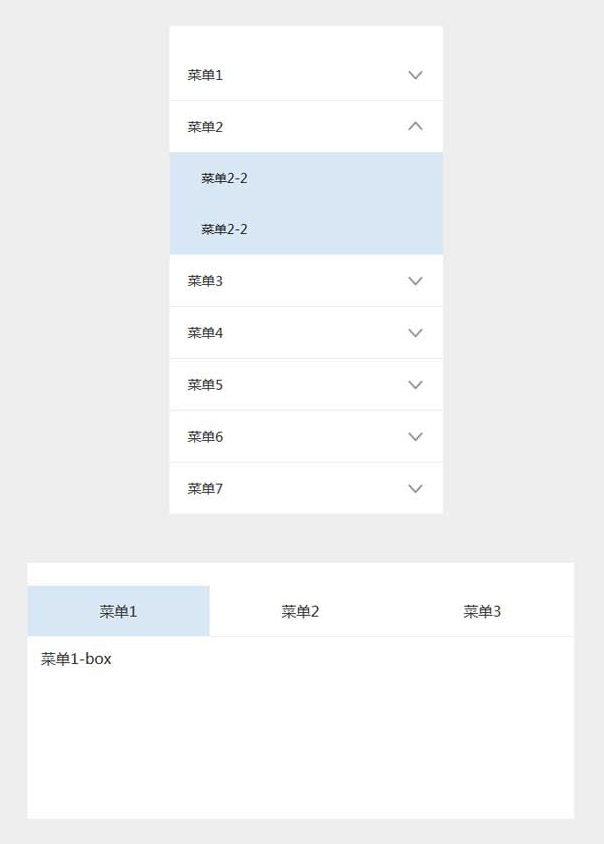The height and width of the screenshot is (844, 604).
Task: Open the 菜单3 accordion label
Action: coord(205,281)
